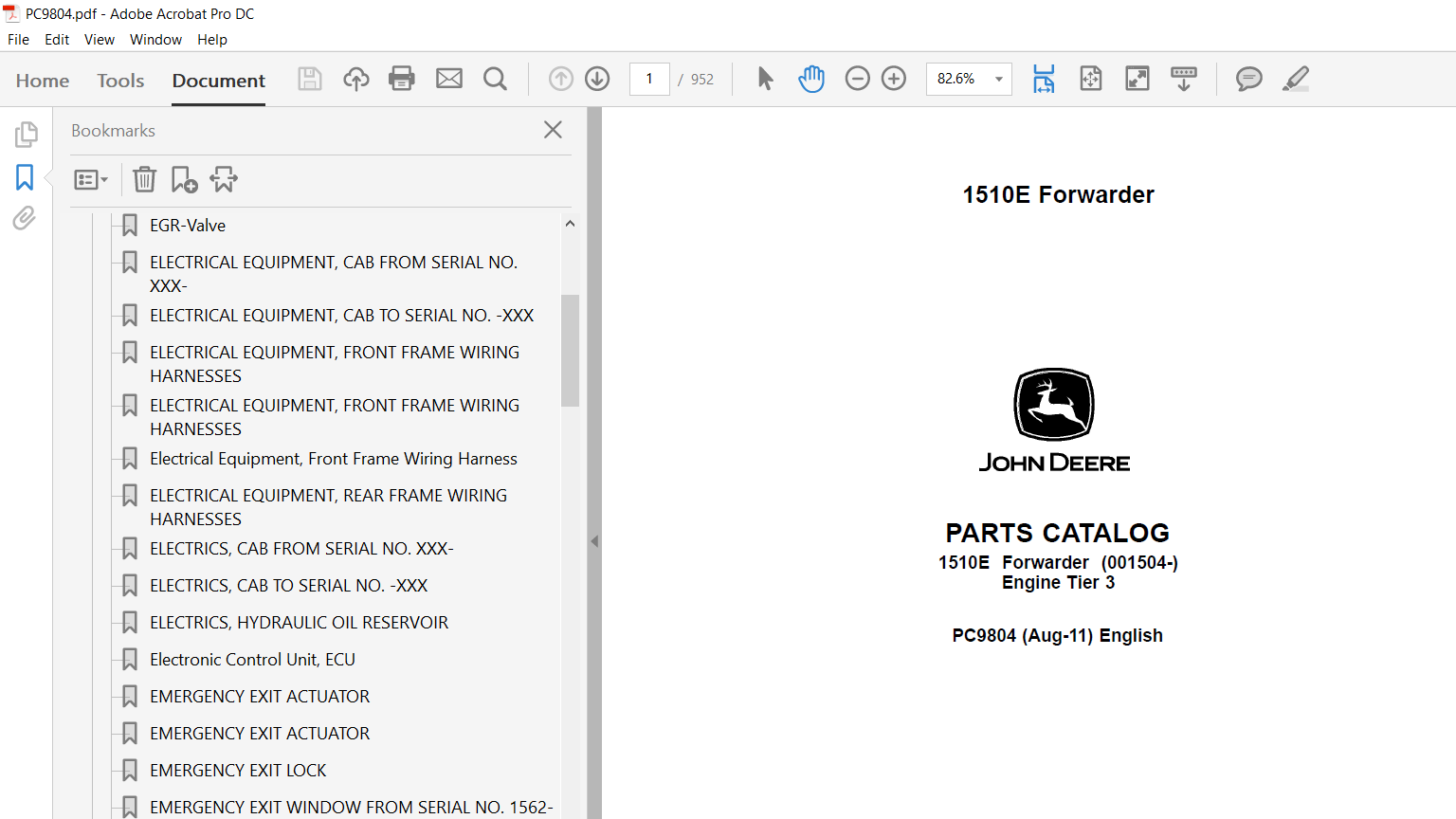This screenshot has height=819, width=1456.
Task: Open bookmarks options dropdown menu
Action: click(91, 179)
